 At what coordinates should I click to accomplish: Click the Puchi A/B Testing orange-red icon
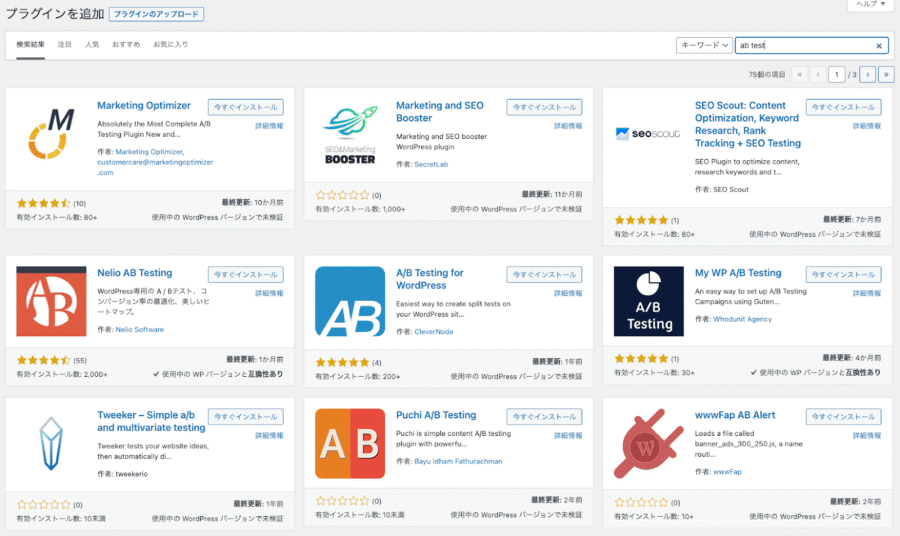pos(350,444)
